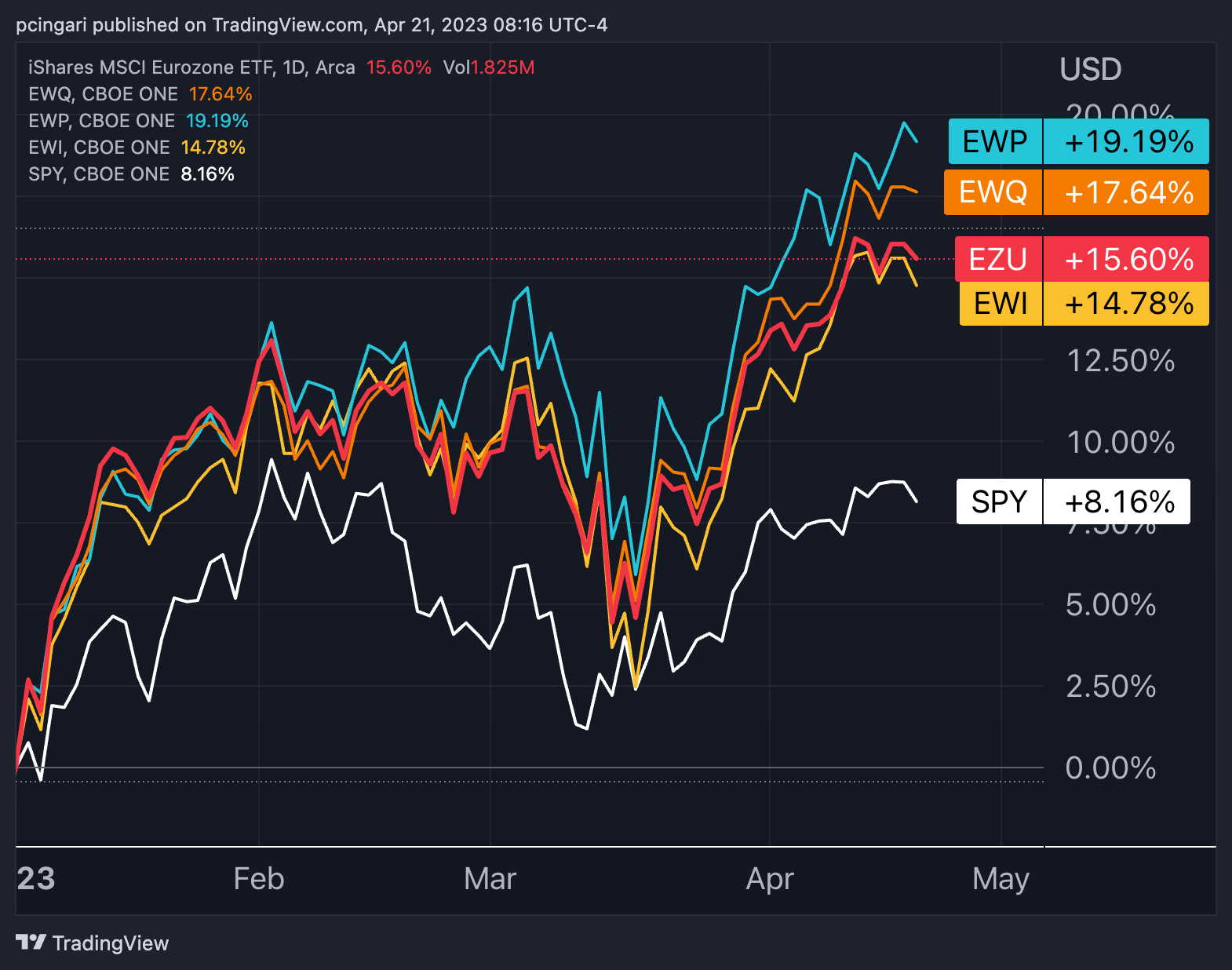This screenshot has height=970, width=1232.
Task: Click the EWQ, CBOE ONE legend entry
Action: pyautogui.click(x=103, y=94)
